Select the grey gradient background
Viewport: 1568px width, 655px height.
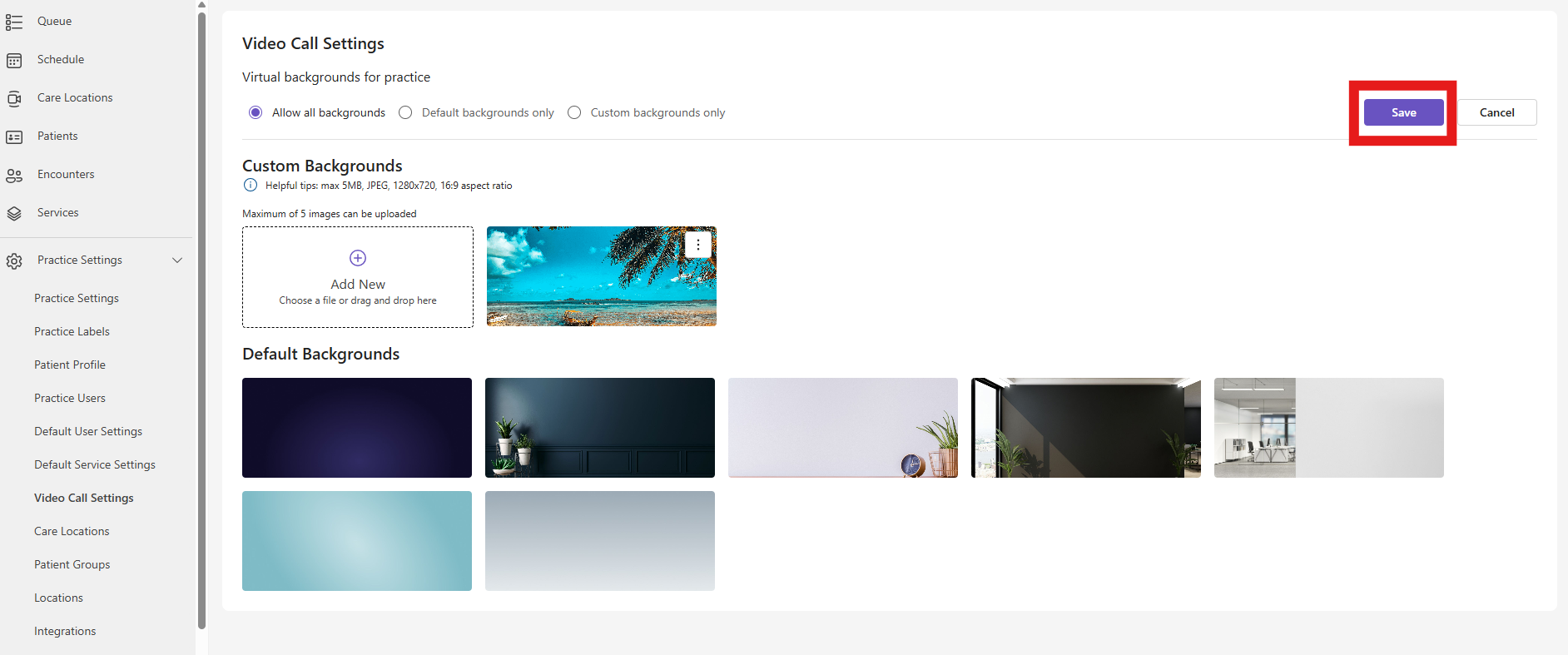(600, 541)
